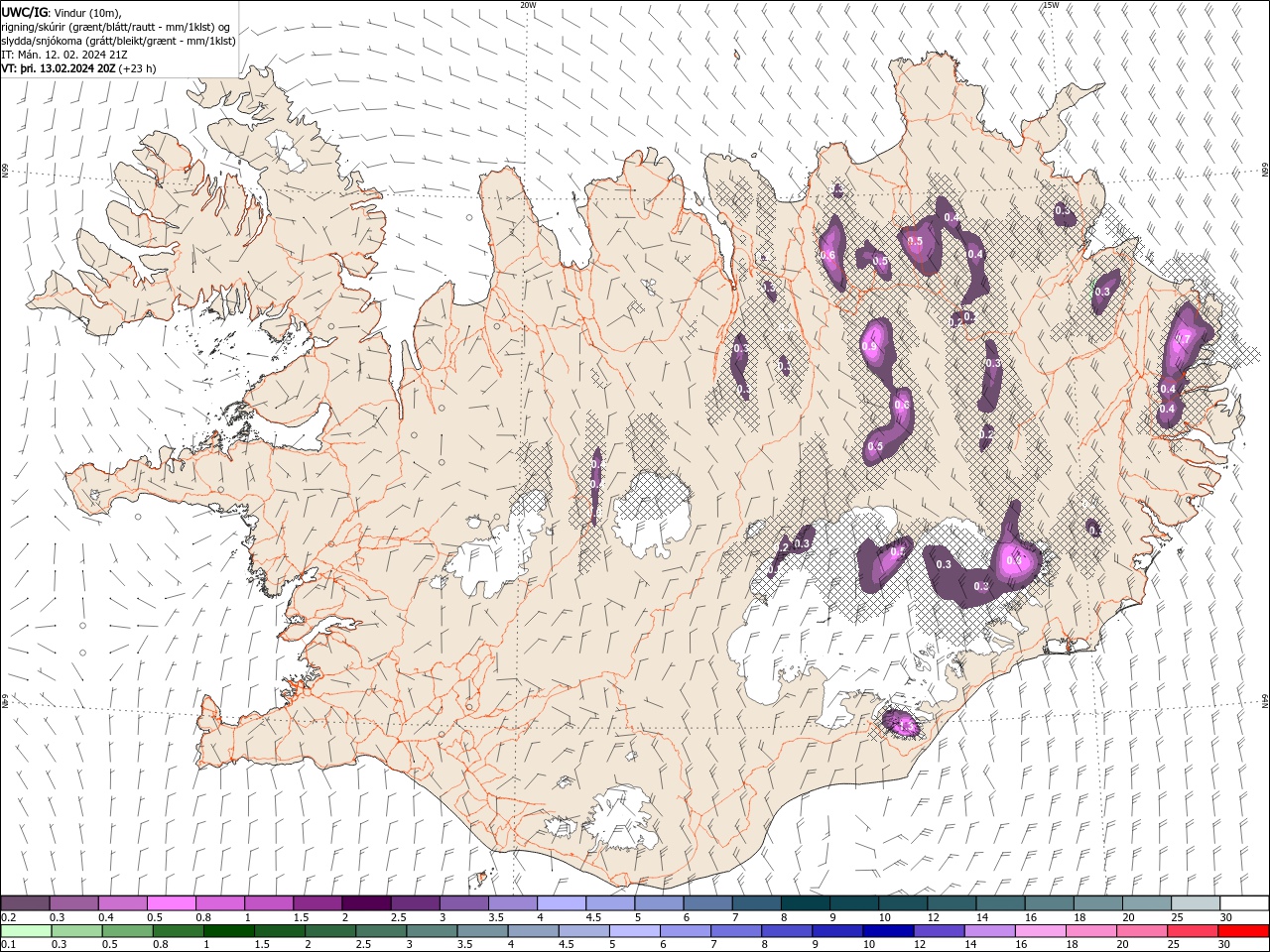1270x952 pixels.
Task: Click the 66N latitude label on the left edge
Action: 5,172
